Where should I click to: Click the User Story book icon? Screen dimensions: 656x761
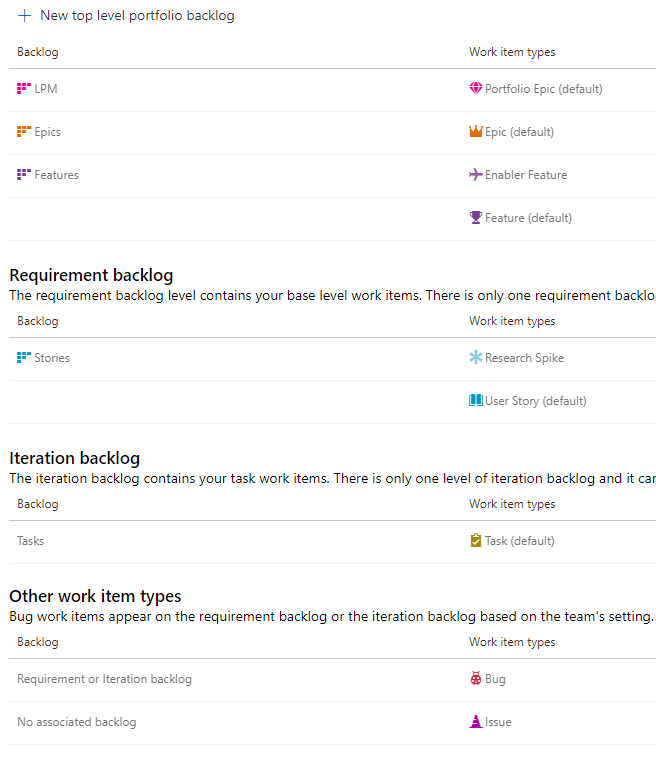[476, 400]
